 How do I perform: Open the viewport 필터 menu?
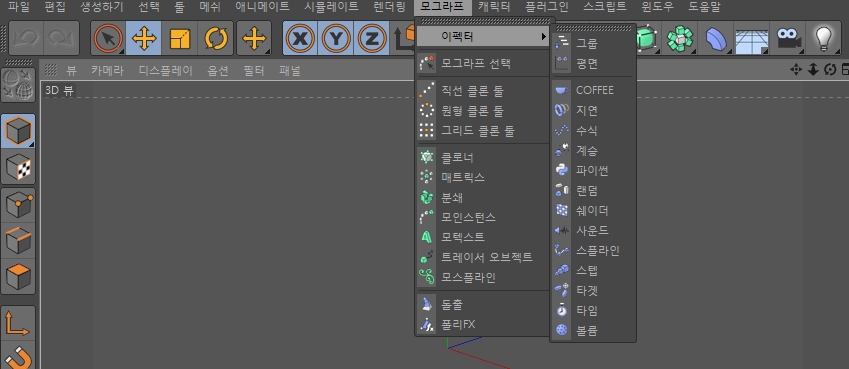(254, 70)
